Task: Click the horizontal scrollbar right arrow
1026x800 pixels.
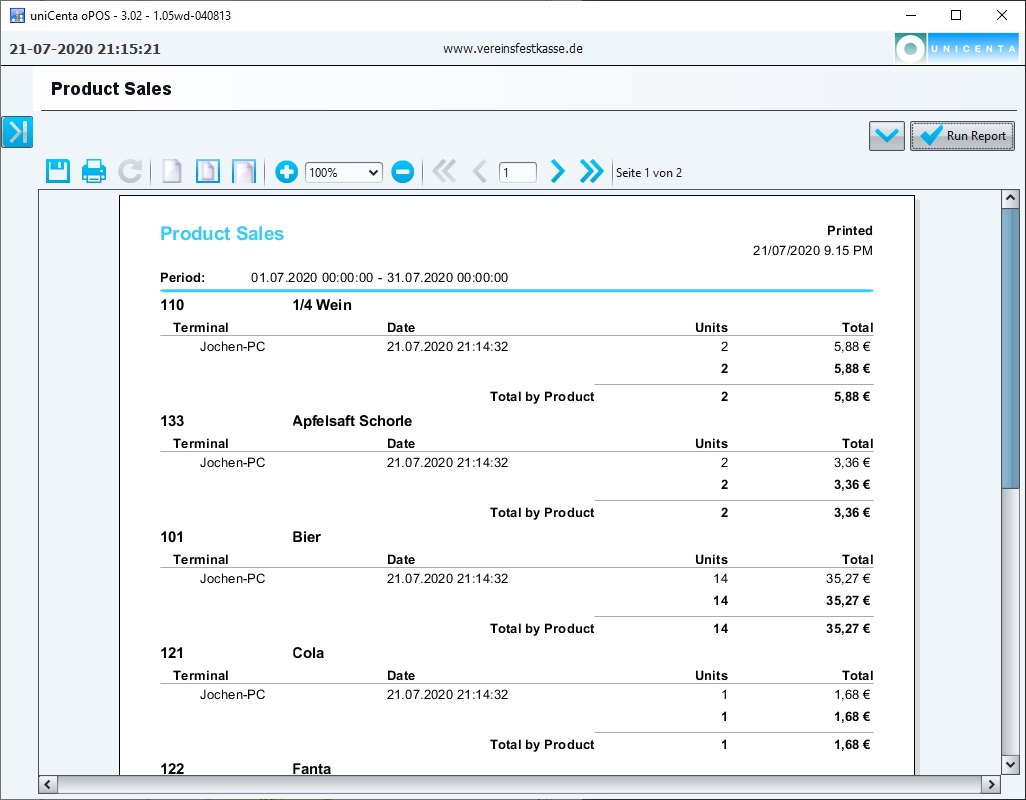Action: tap(991, 784)
